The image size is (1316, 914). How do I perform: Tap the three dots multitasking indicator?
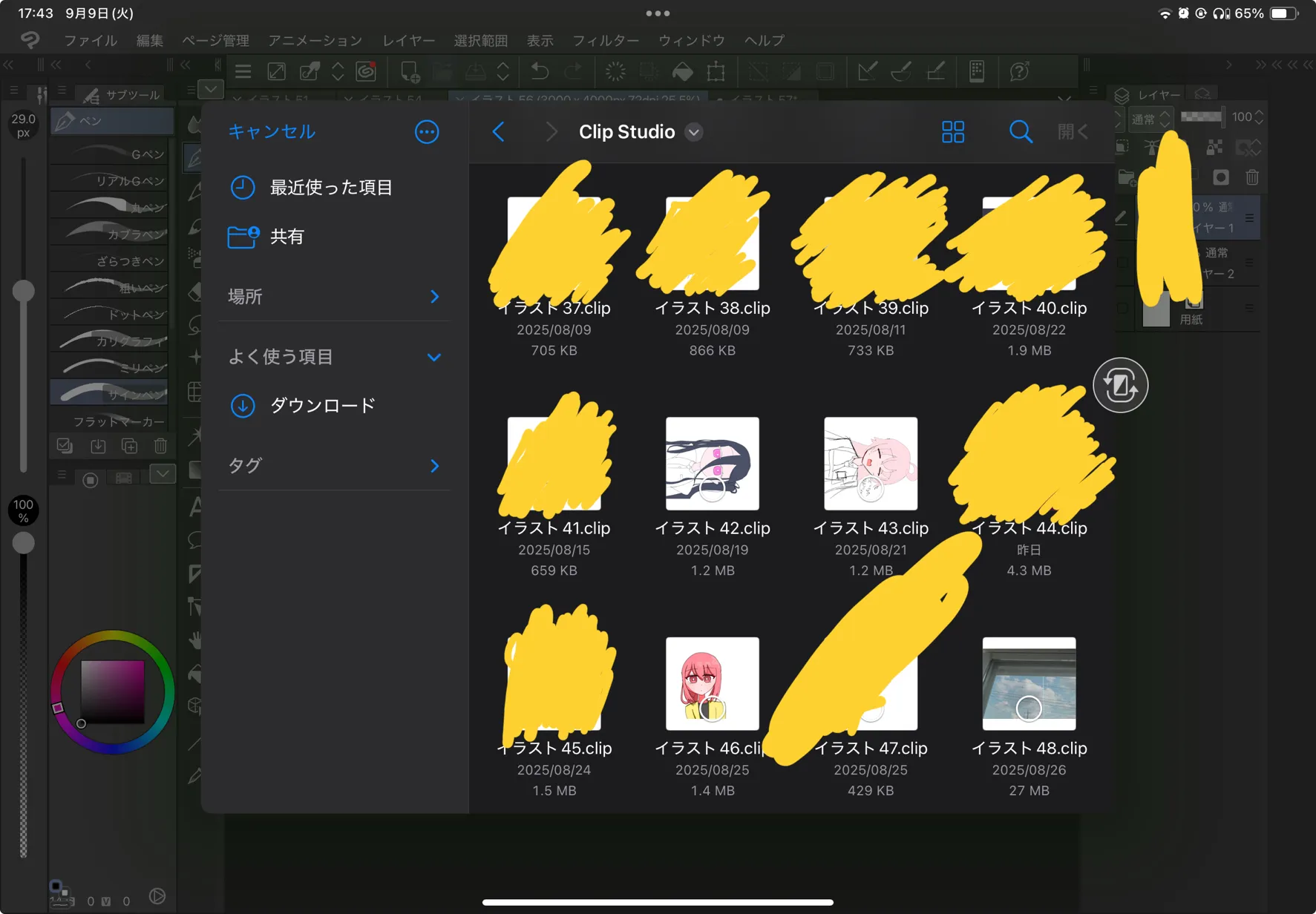[x=658, y=13]
